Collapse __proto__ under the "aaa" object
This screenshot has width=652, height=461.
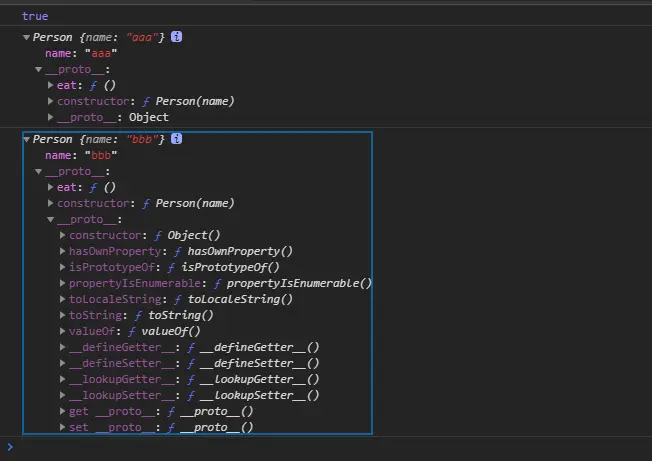pyautogui.click(x=38, y=69)
